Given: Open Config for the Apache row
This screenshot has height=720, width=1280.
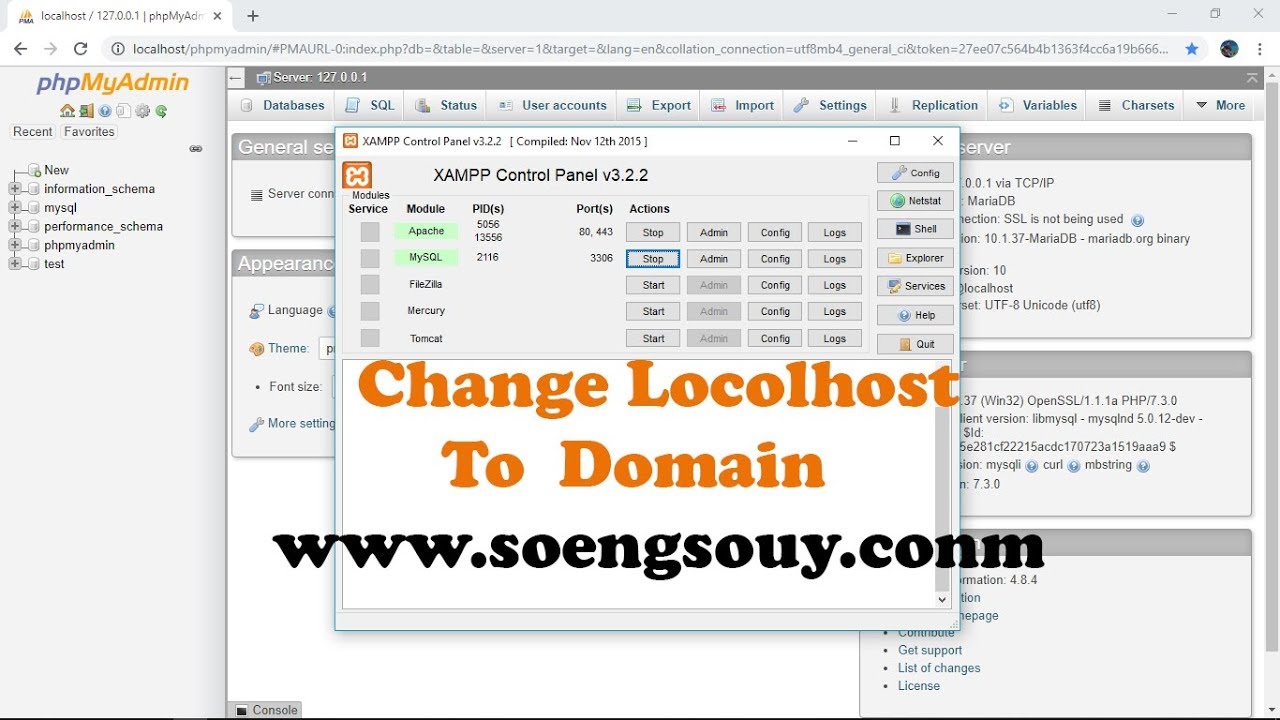Looking at the screenshot, I should click(x=775, y=232).
